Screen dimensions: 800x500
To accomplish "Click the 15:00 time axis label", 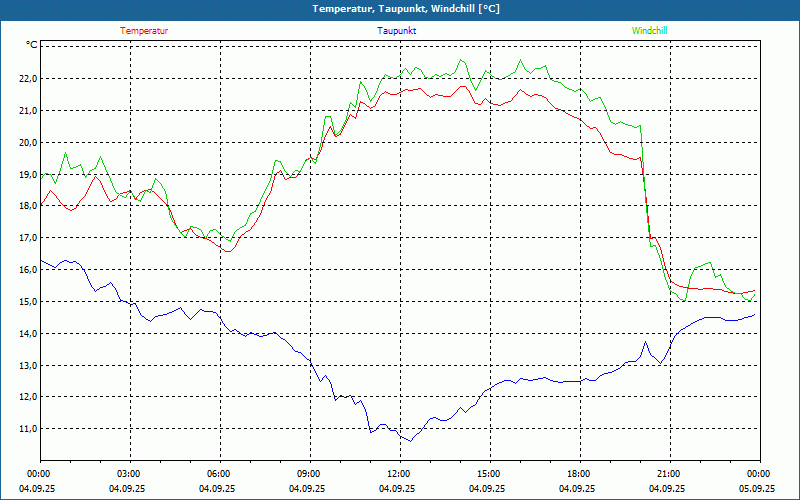I will [488, 473].
